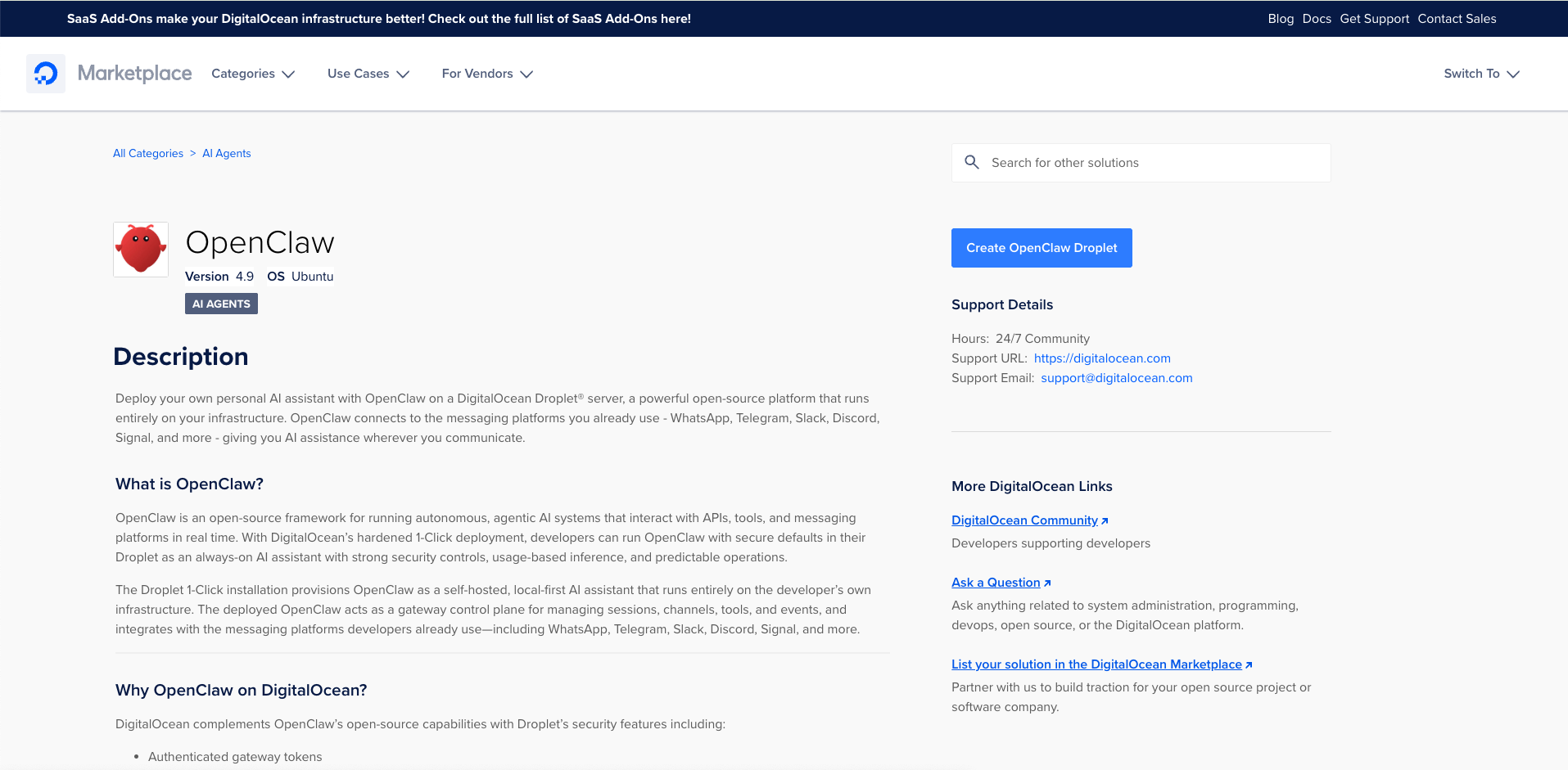Click support@digitalocean.com email link

pos(1117,378)
